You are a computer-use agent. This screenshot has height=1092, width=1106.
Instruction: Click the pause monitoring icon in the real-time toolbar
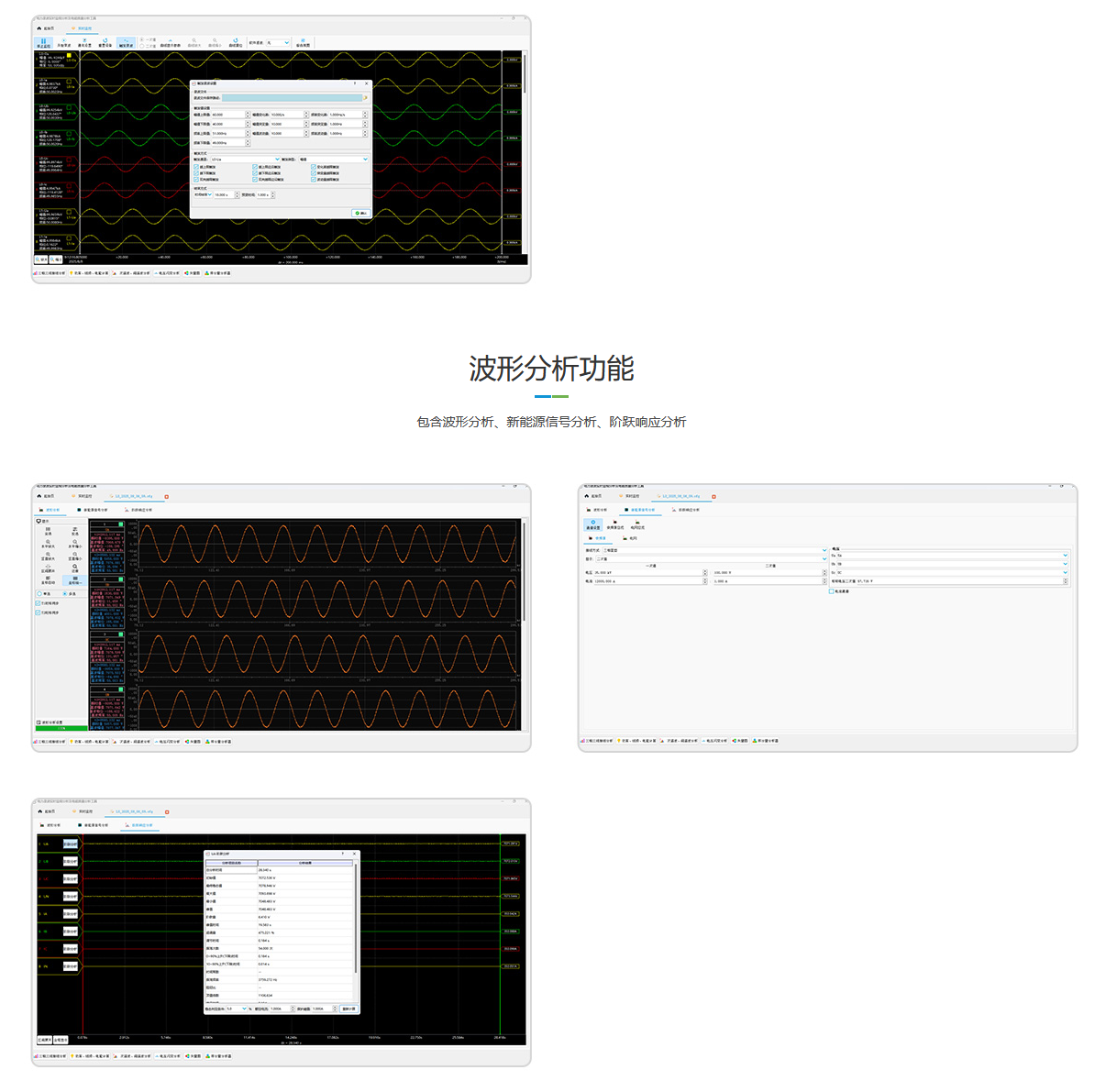coord(43,42)
